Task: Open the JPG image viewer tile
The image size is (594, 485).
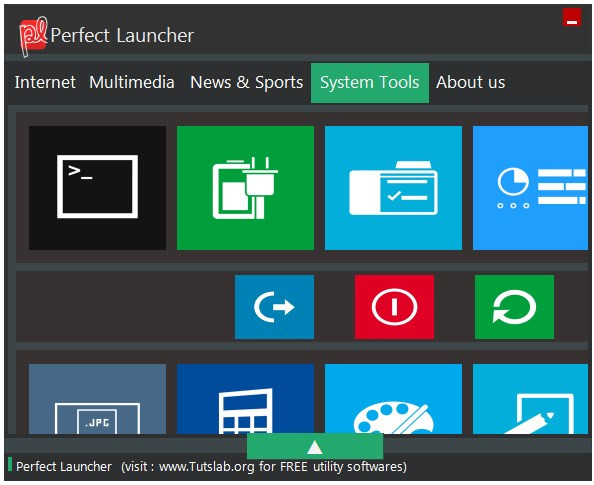Action: tap(97, 399)
